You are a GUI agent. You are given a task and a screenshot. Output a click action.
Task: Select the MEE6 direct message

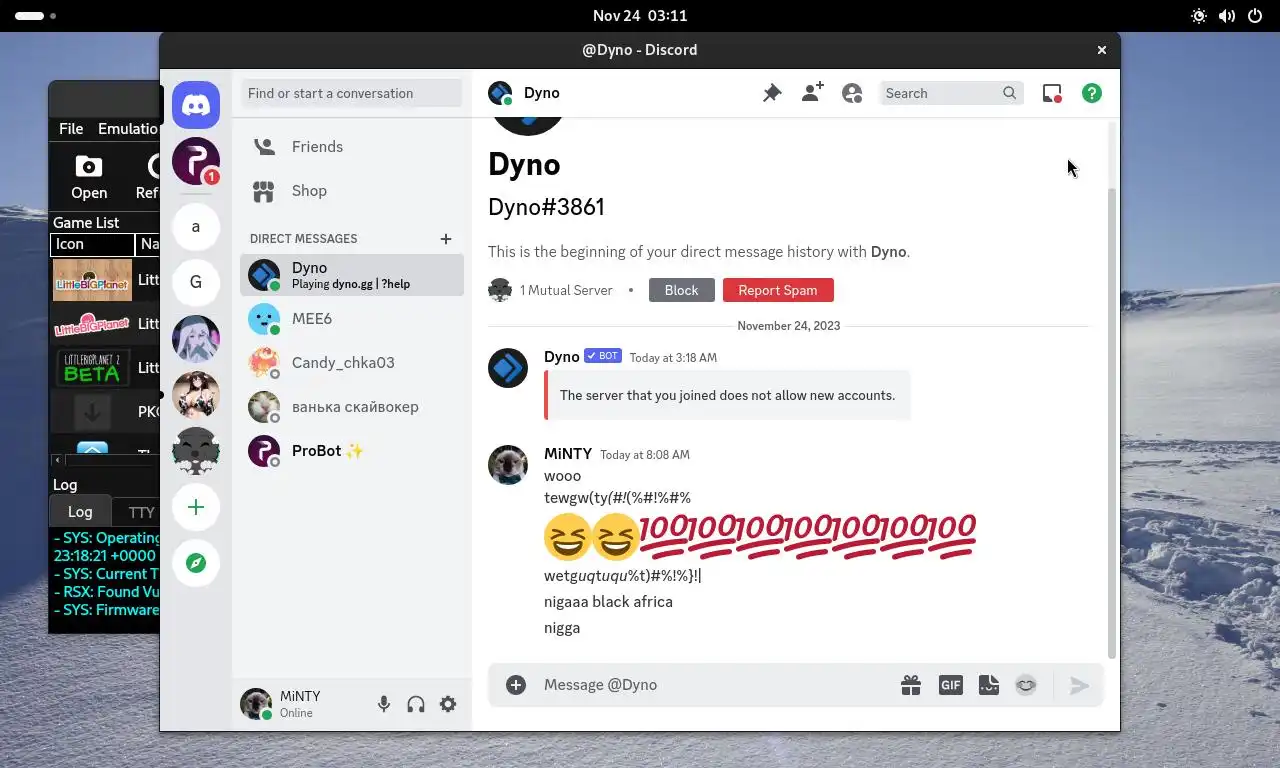[x=352, y=319]
